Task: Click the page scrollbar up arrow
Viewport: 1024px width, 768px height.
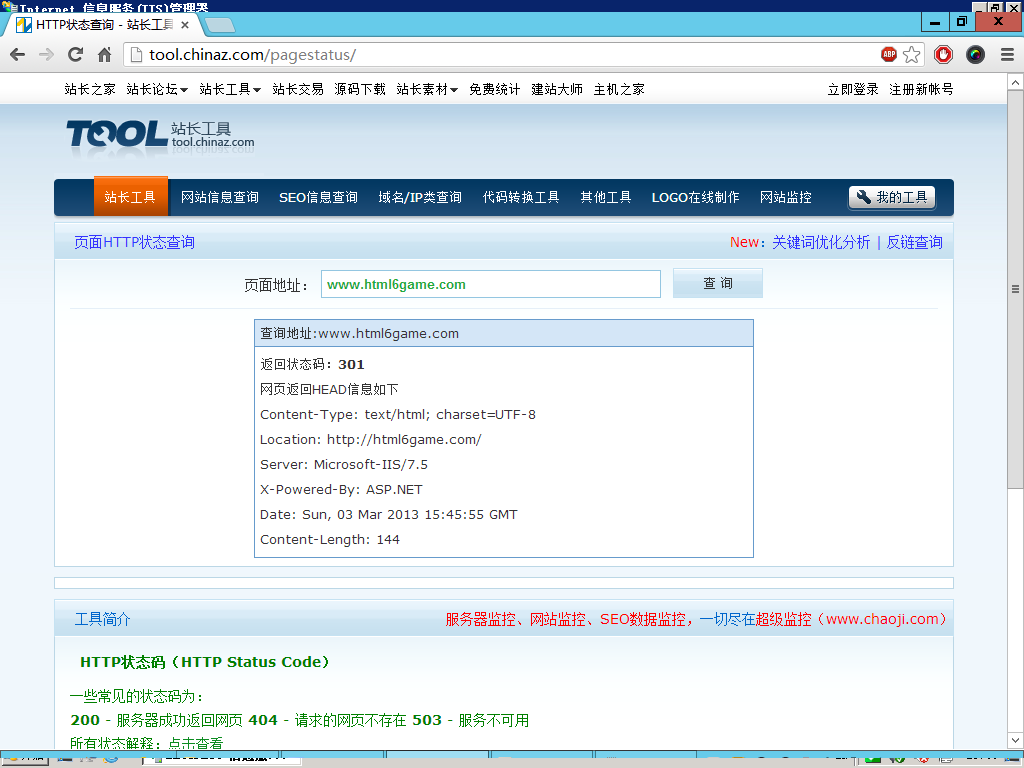Action: (x=1015, y=82)
